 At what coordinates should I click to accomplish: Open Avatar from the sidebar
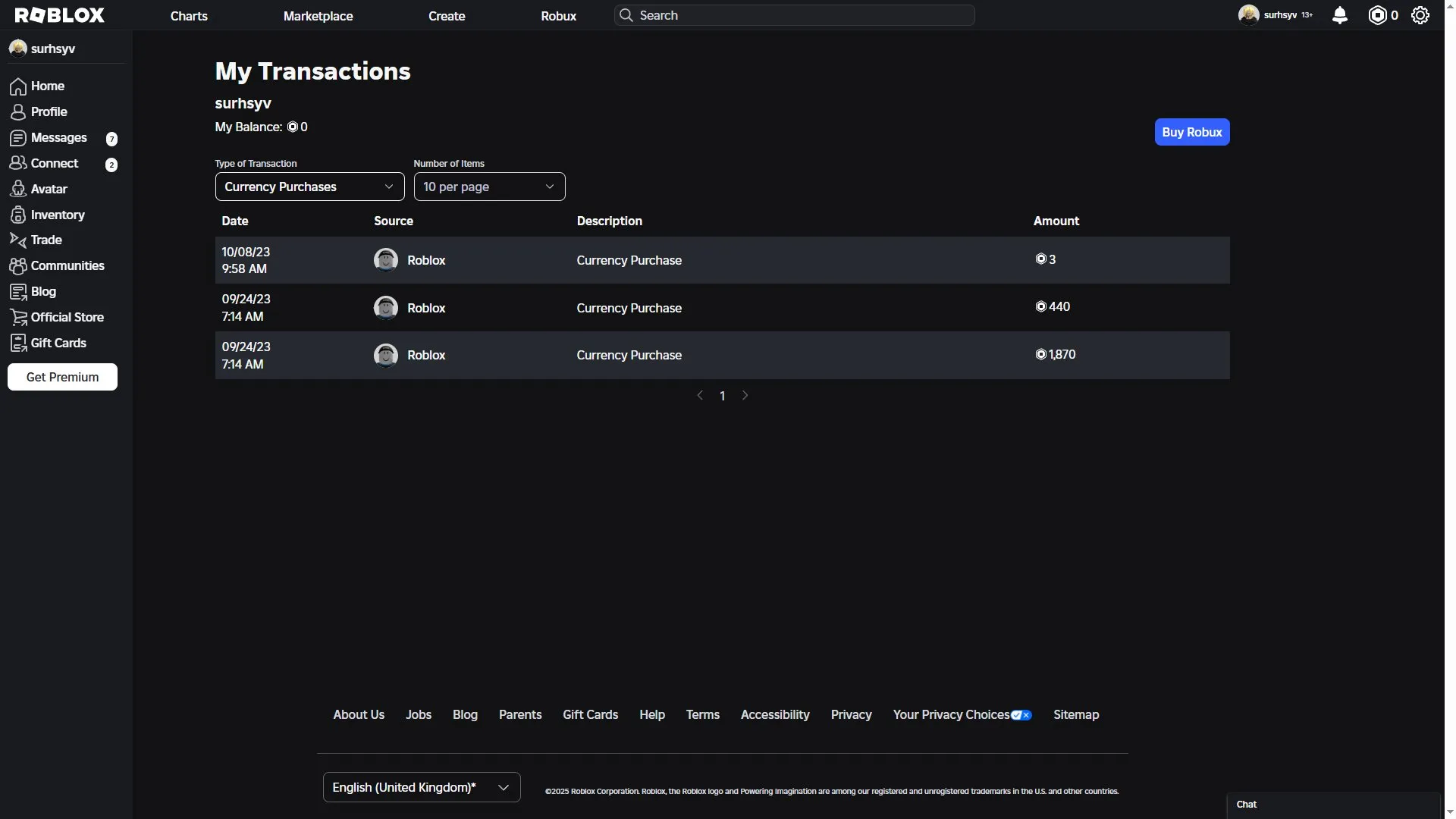click(49, 189)
